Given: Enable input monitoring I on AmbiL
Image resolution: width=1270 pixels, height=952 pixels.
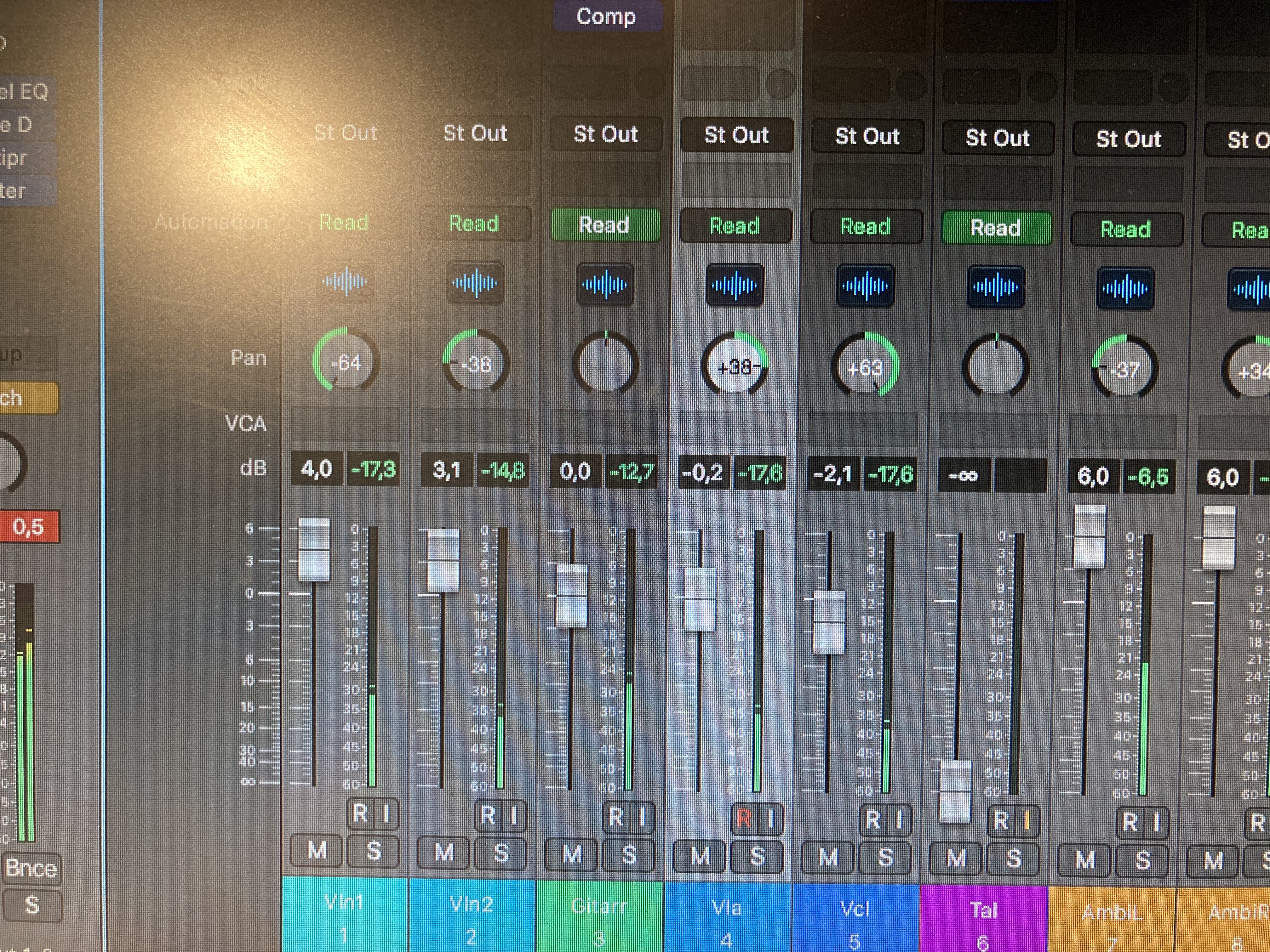Looking at the screenshot, I should [1156, 822].
